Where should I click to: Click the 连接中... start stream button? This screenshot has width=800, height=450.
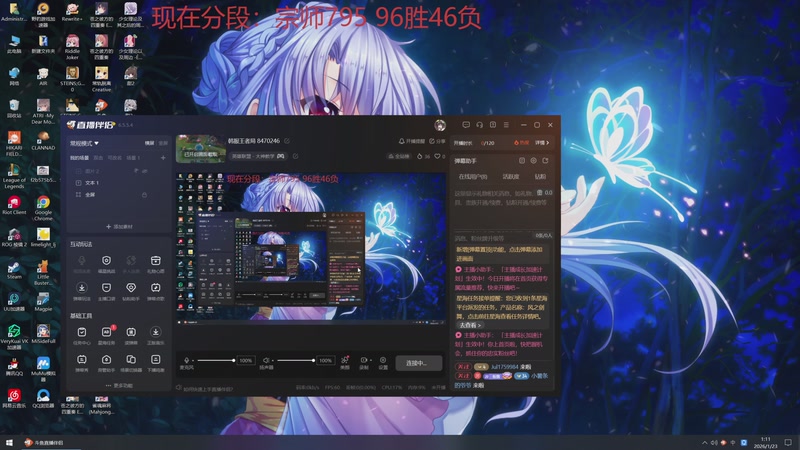(418, 363)
